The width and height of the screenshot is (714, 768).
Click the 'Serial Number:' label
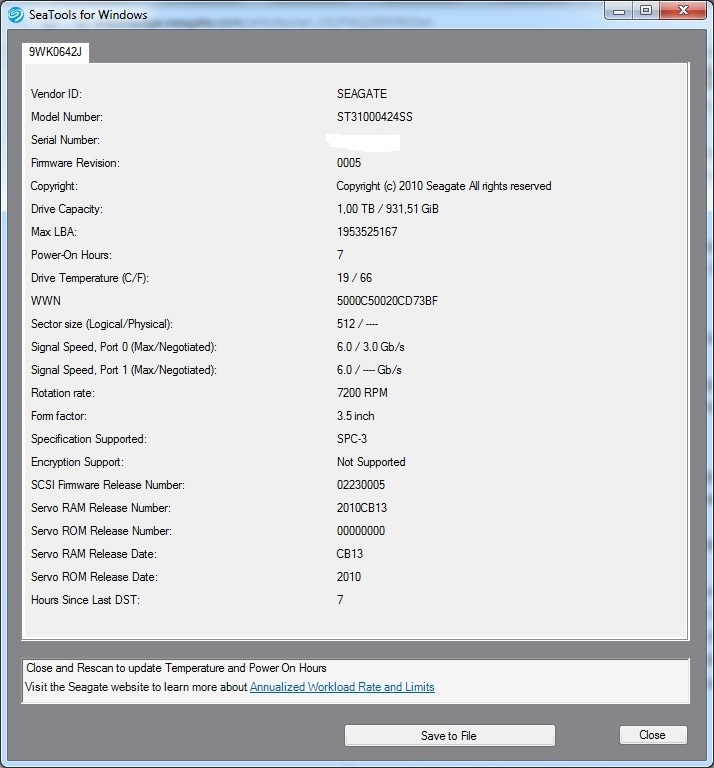pos(65,140)
